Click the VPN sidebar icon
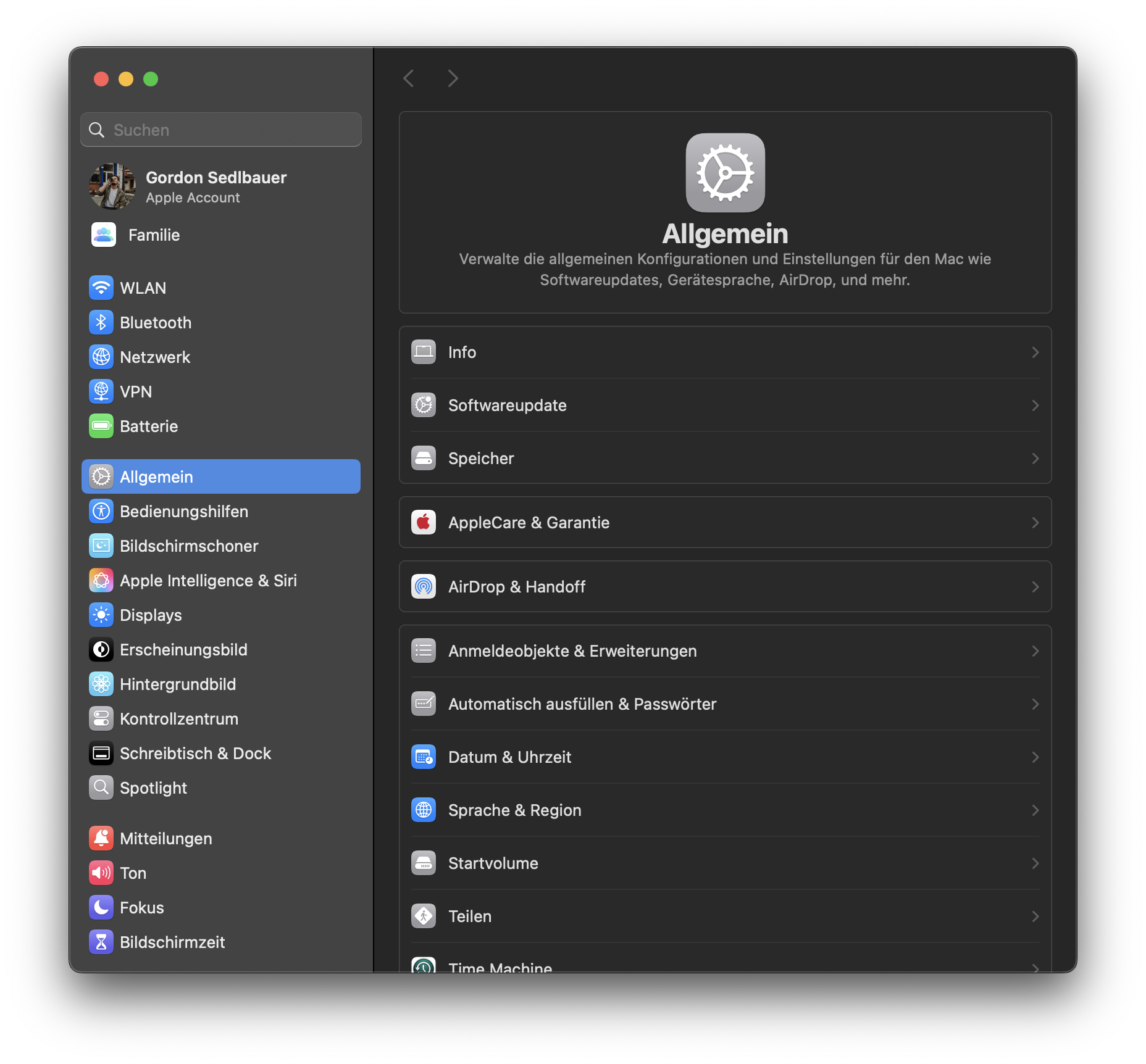The height and width of the screenshot is (1064, 1146). 101,391
